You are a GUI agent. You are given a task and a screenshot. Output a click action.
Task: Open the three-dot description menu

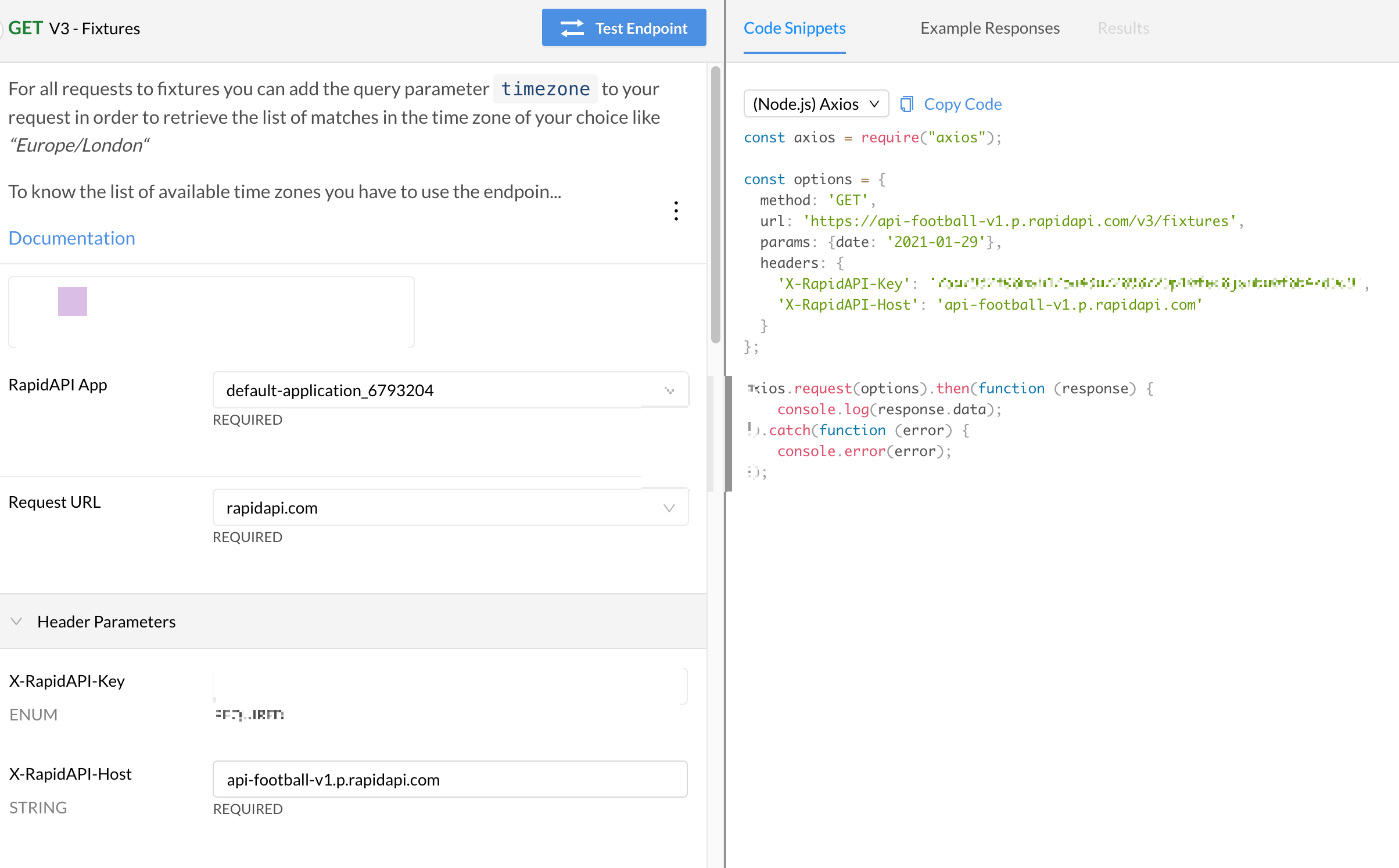676,211
